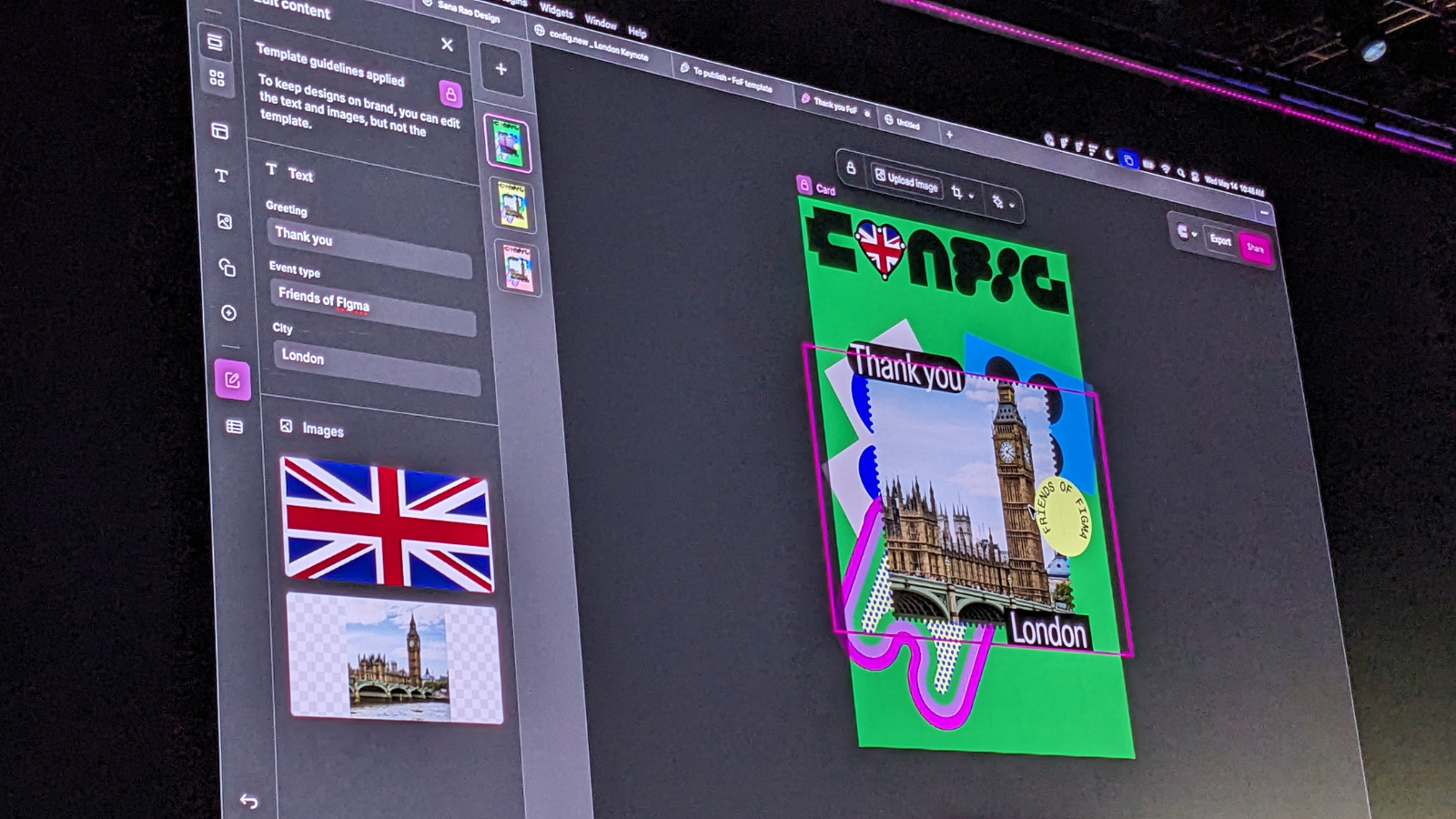Click the circled plus icon in sidebar
The image size is (1456, 819).
point(228,313)
